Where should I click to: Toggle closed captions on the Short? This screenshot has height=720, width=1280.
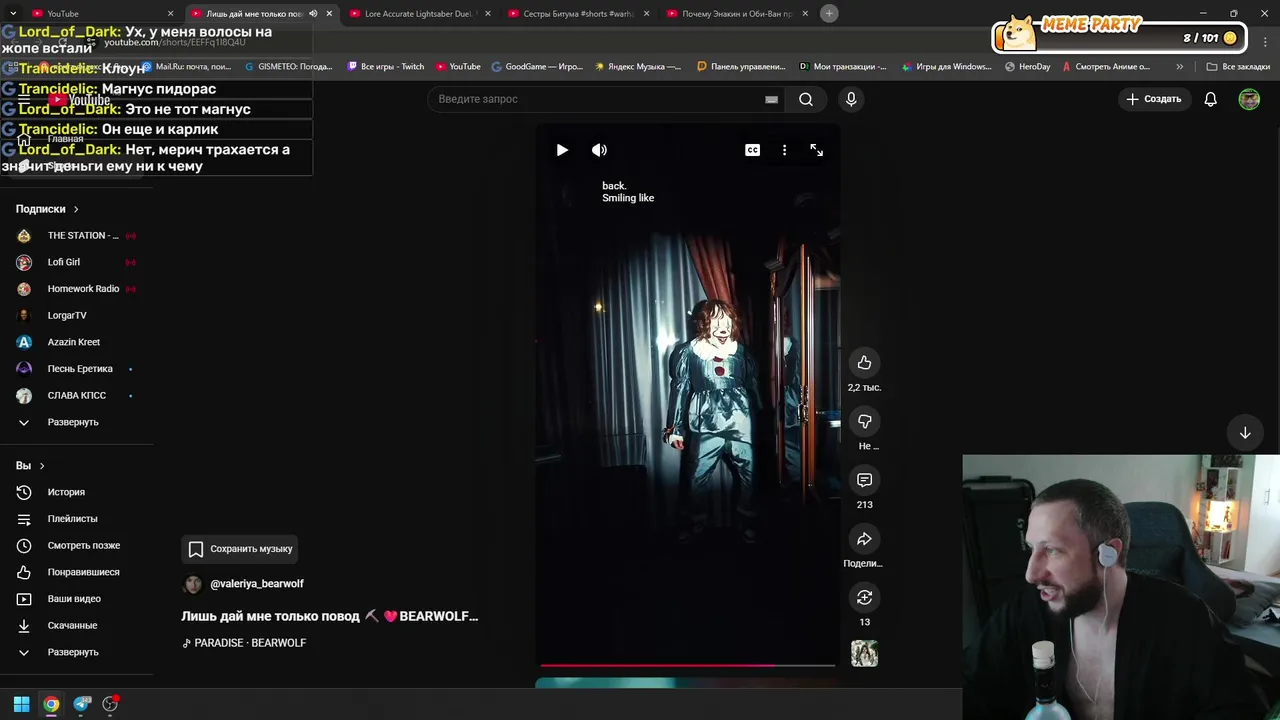tap(752, 150)
